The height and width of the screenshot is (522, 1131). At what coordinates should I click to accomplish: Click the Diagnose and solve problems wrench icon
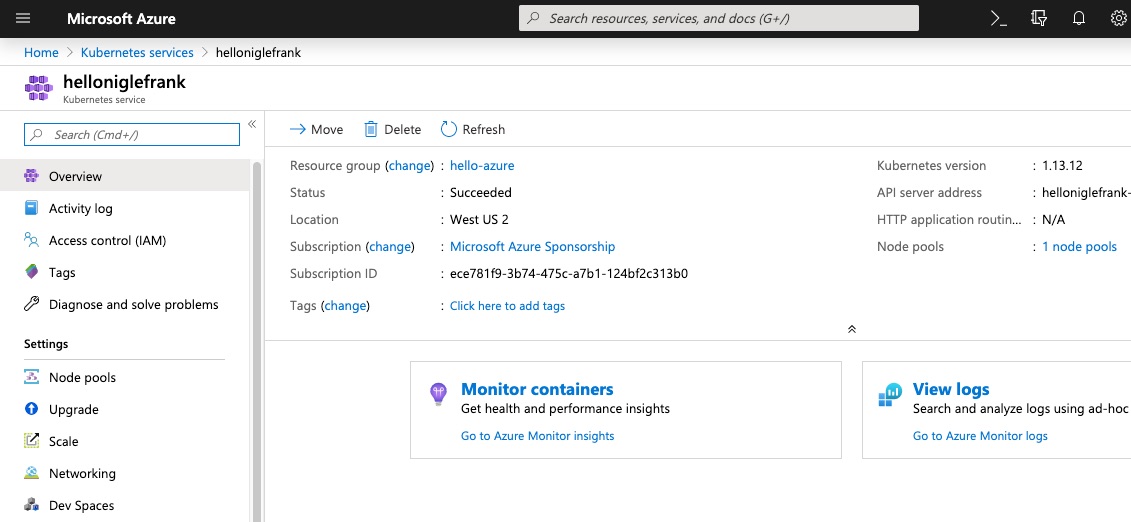[31, 304]
